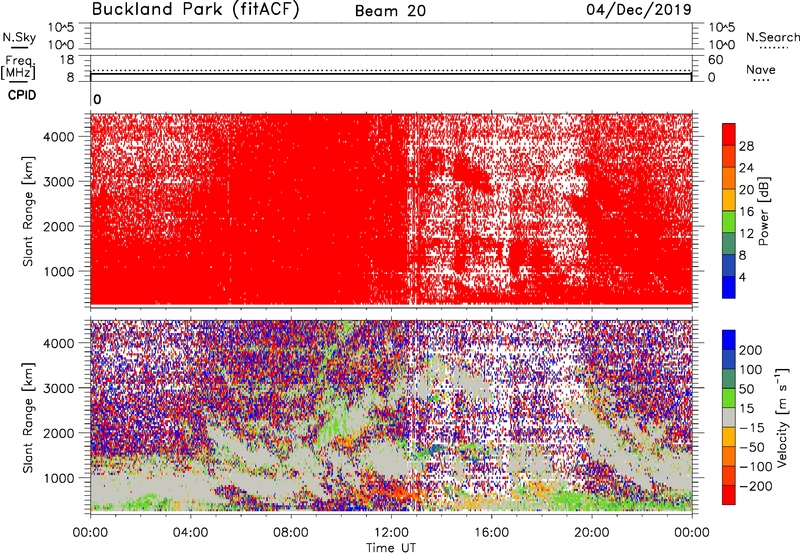The image size is (800, 554).
Task: Click the red top segment of power colorbar
Action: pyautogui.click(x=729, y=134)
